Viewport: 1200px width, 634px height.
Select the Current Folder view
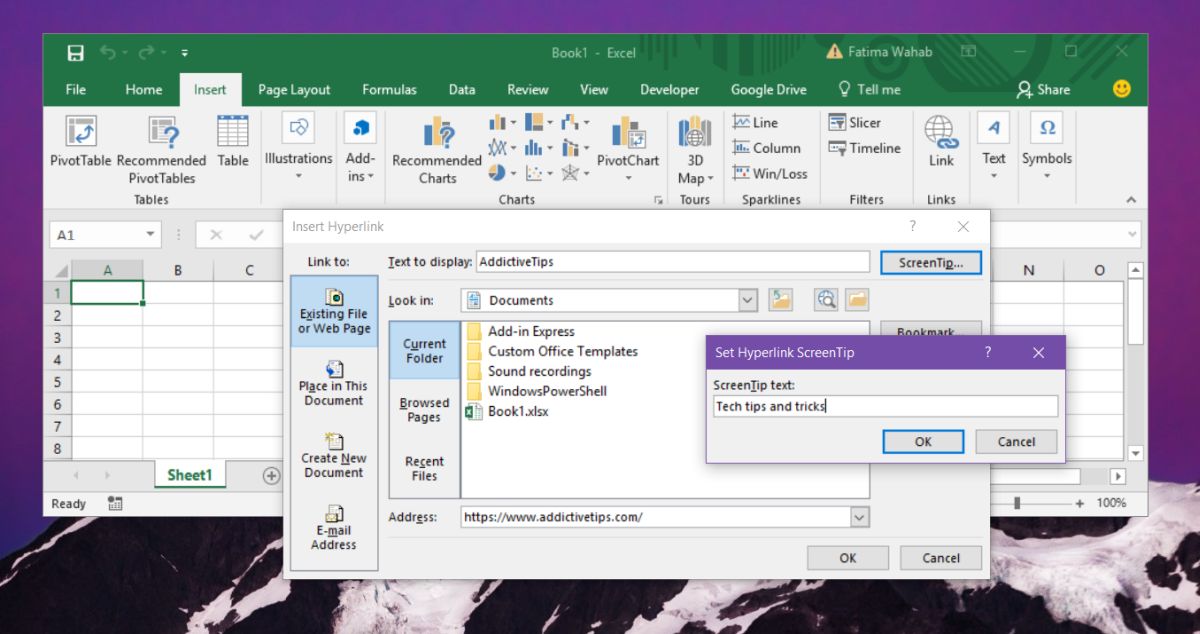(424, 351)
